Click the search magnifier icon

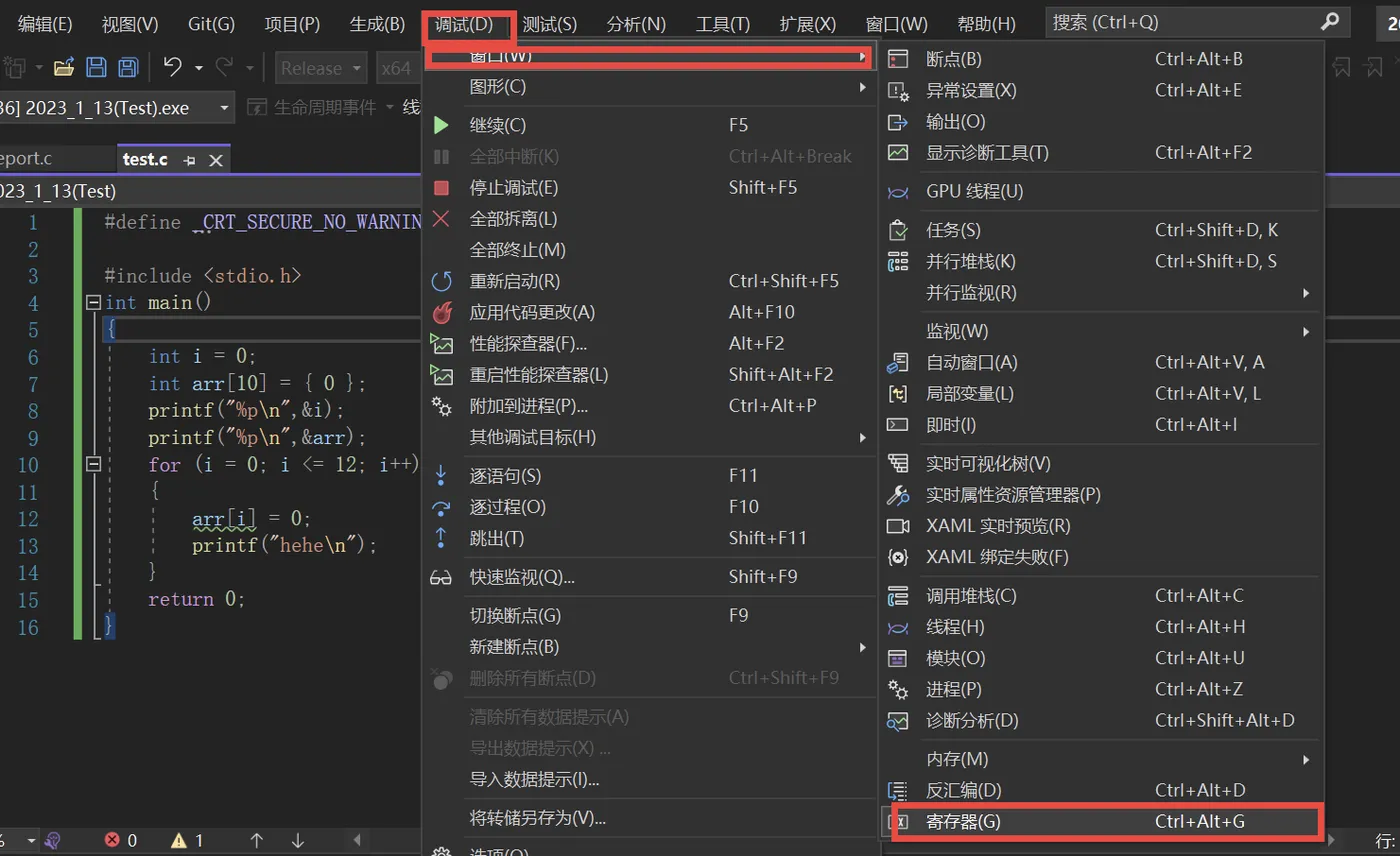click(x=1329, y=21)
